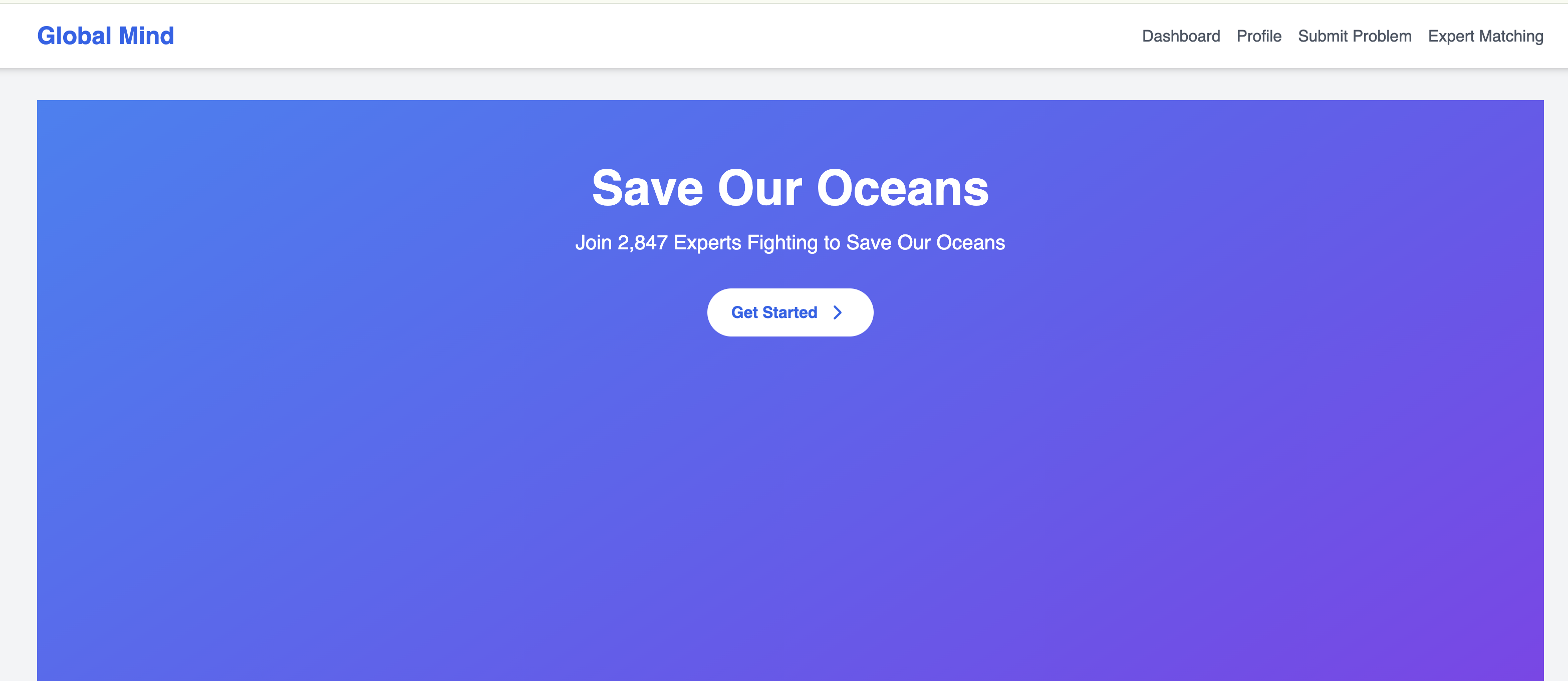The height and width of the screenshot is (681, 1568).
Task: Open the Dashboard nav link
Action: click(1181, 36)
